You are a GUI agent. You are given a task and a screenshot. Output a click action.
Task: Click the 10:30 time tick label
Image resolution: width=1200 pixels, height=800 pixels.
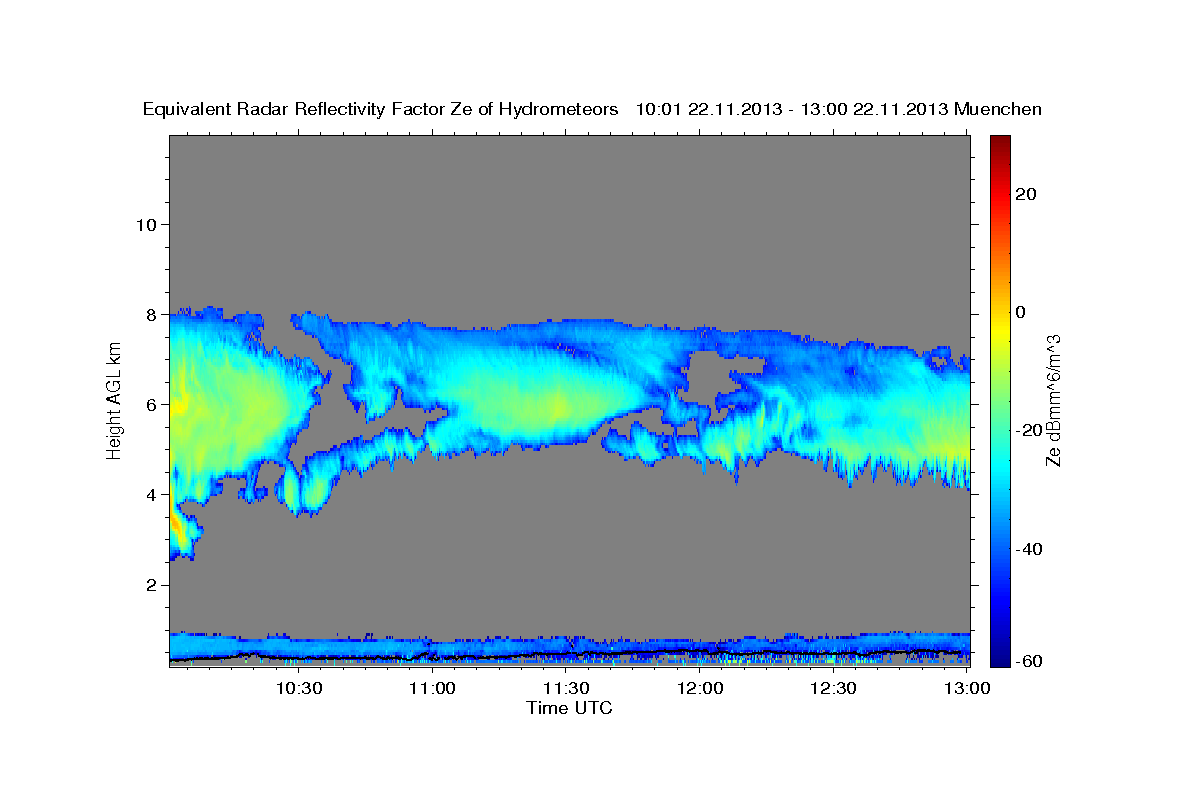click(299, 688)
